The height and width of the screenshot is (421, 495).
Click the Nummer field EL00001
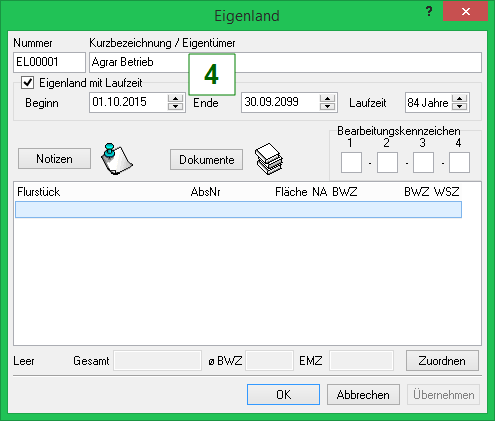(x=49, y=62)
